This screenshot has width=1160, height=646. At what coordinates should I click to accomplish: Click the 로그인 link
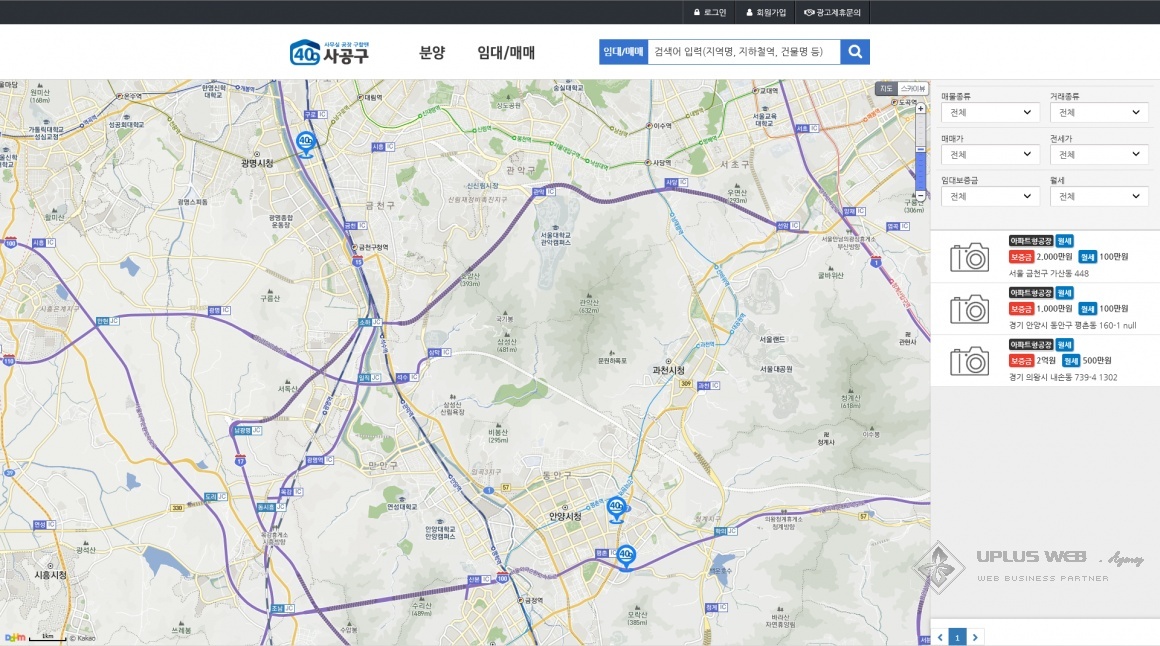point(710,12)
